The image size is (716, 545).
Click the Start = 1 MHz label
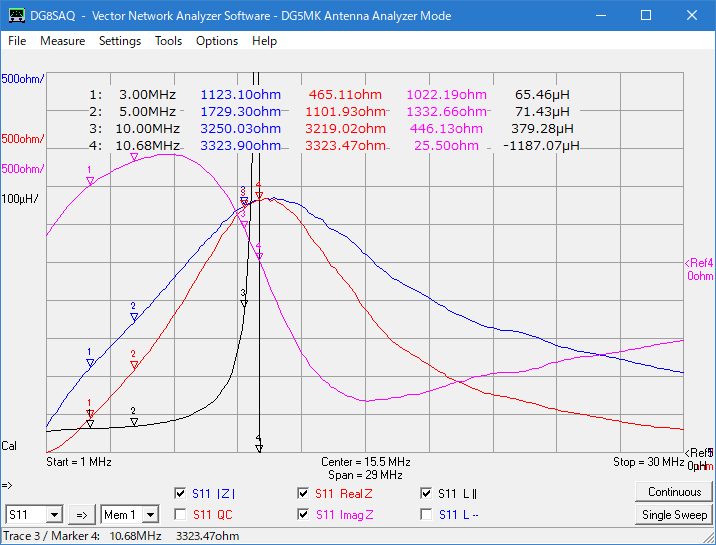tap(79, 462)
